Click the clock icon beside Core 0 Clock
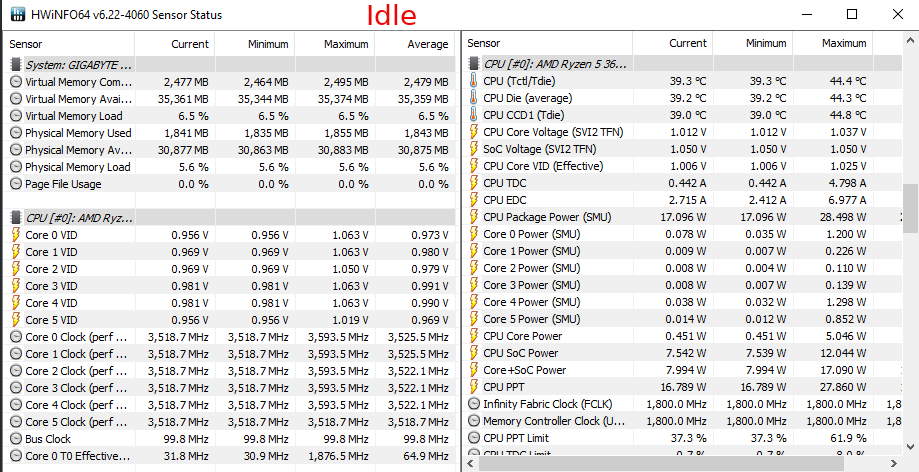 pyautogui.click(x=16, y=337)
